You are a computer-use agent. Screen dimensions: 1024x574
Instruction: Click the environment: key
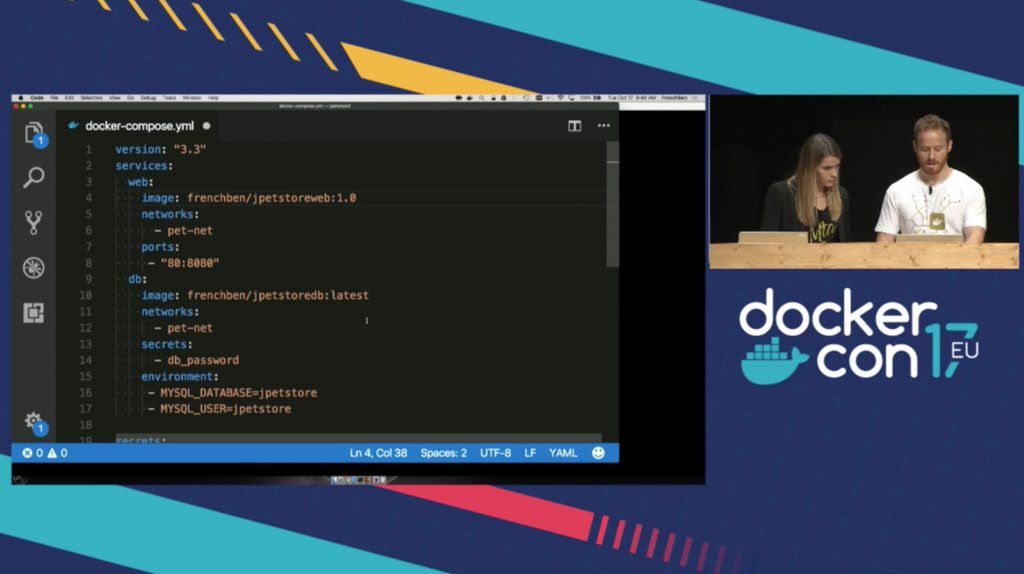tap(180, 377)
